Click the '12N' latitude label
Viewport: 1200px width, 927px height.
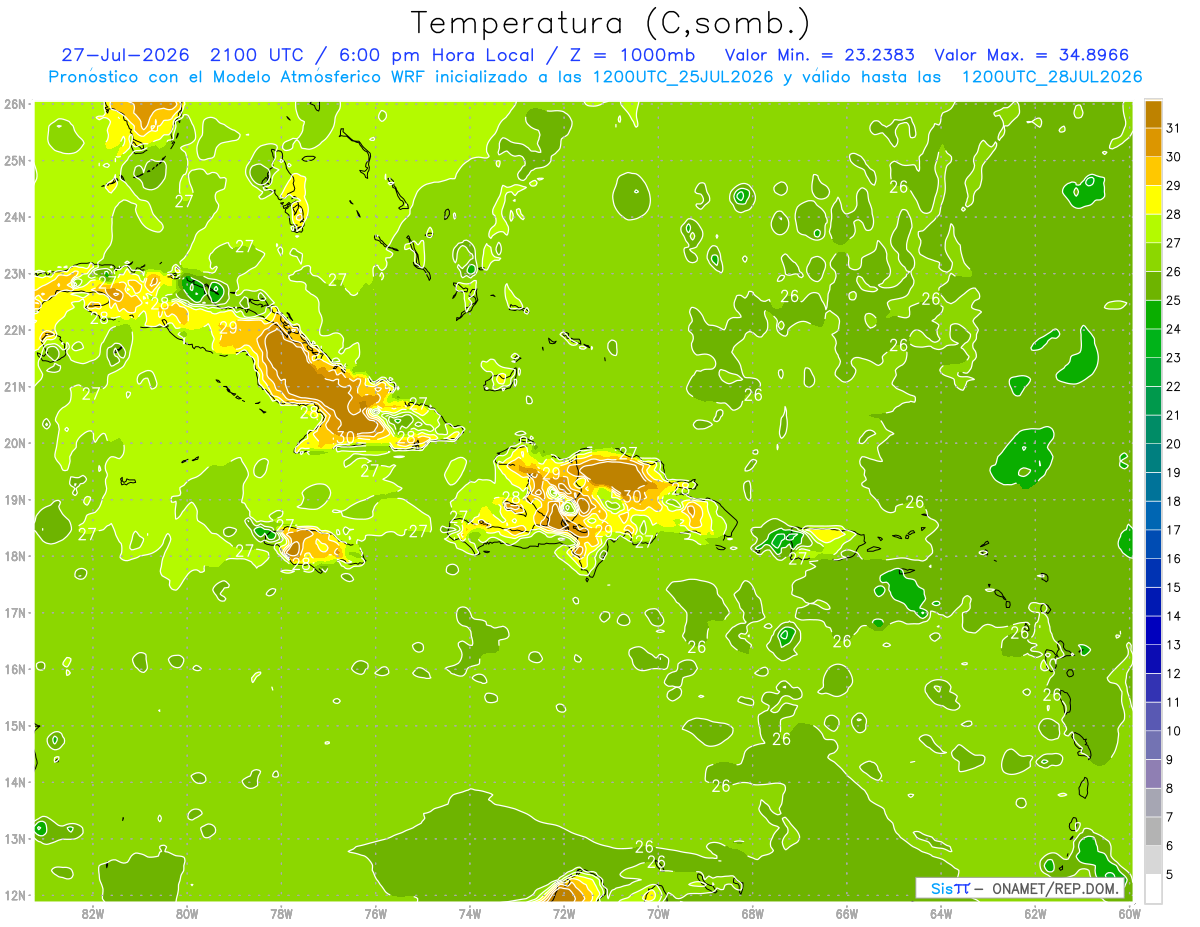(x=16, y=895)
